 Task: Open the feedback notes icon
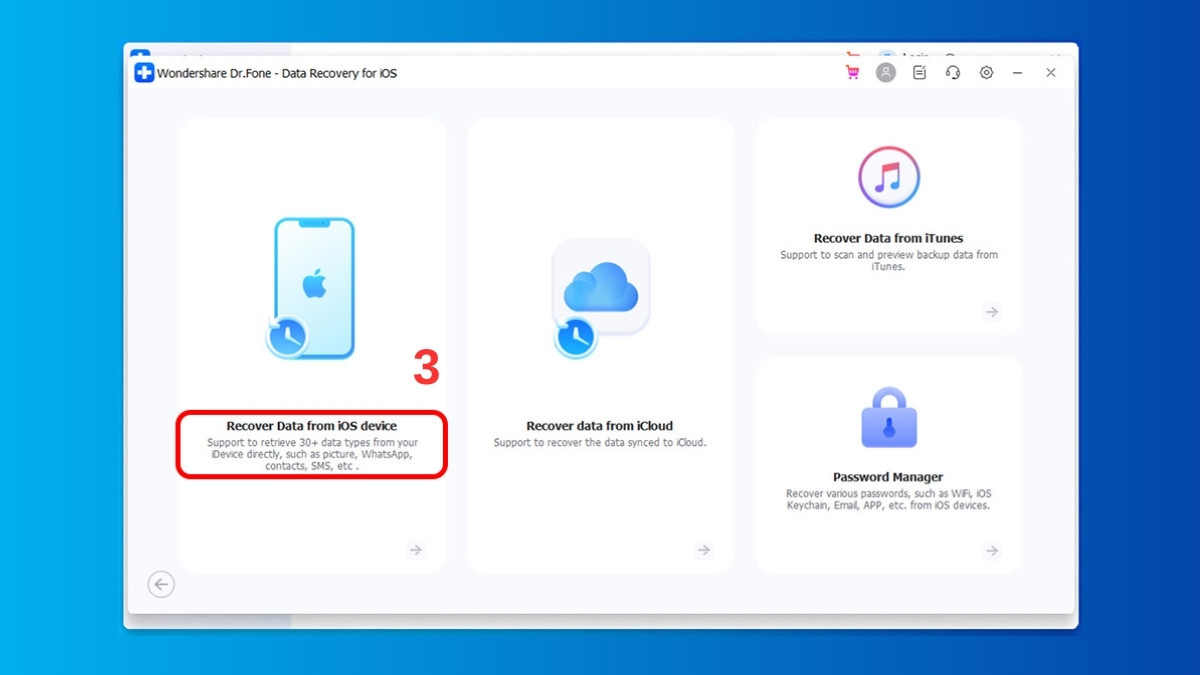[919, 72]
